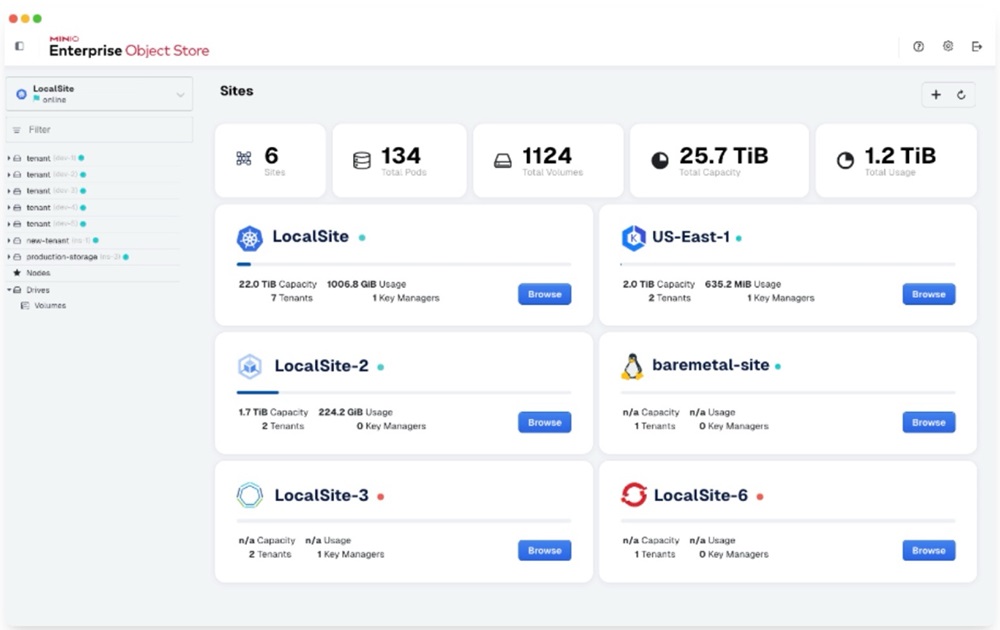1000x630 pixels.
Task: Expand the tenant (dev-2) tree row
Action: coord(9,174)
